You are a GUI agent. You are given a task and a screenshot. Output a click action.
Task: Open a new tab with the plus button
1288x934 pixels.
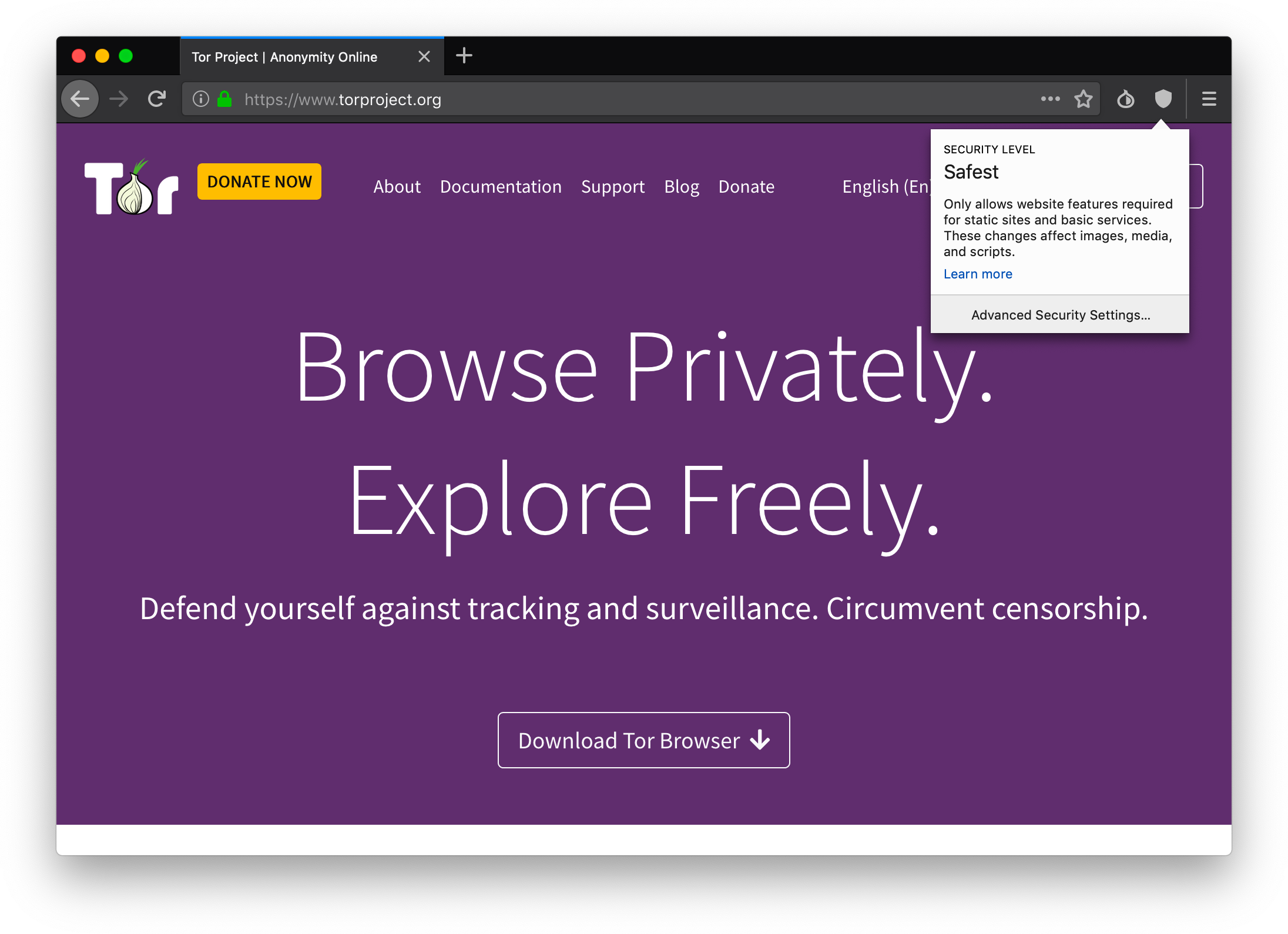pyautogui.click(x=464, y=56)
